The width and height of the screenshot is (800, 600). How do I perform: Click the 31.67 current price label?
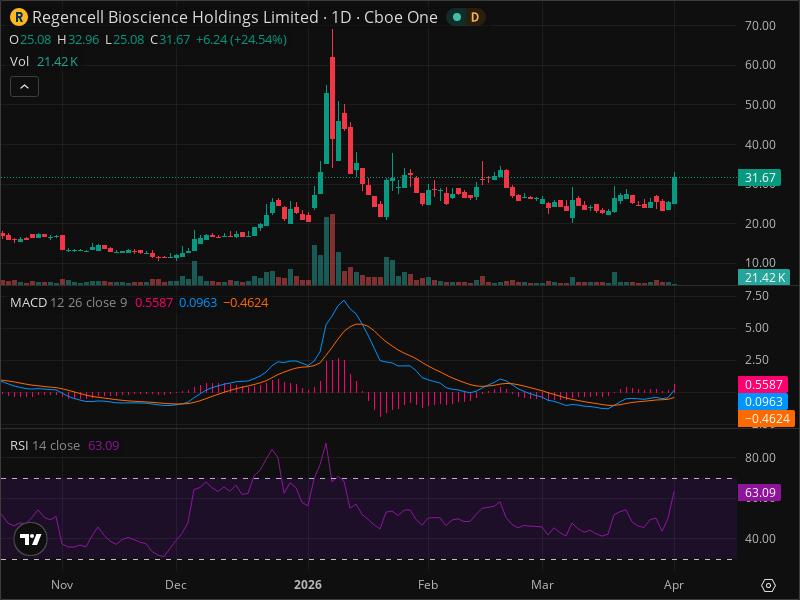tap(759, 178)
